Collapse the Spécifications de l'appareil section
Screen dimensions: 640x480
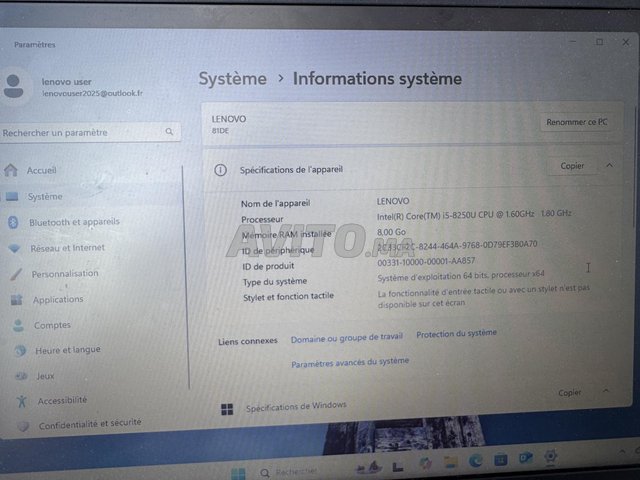pyautogui.click(x=610, y=166)
